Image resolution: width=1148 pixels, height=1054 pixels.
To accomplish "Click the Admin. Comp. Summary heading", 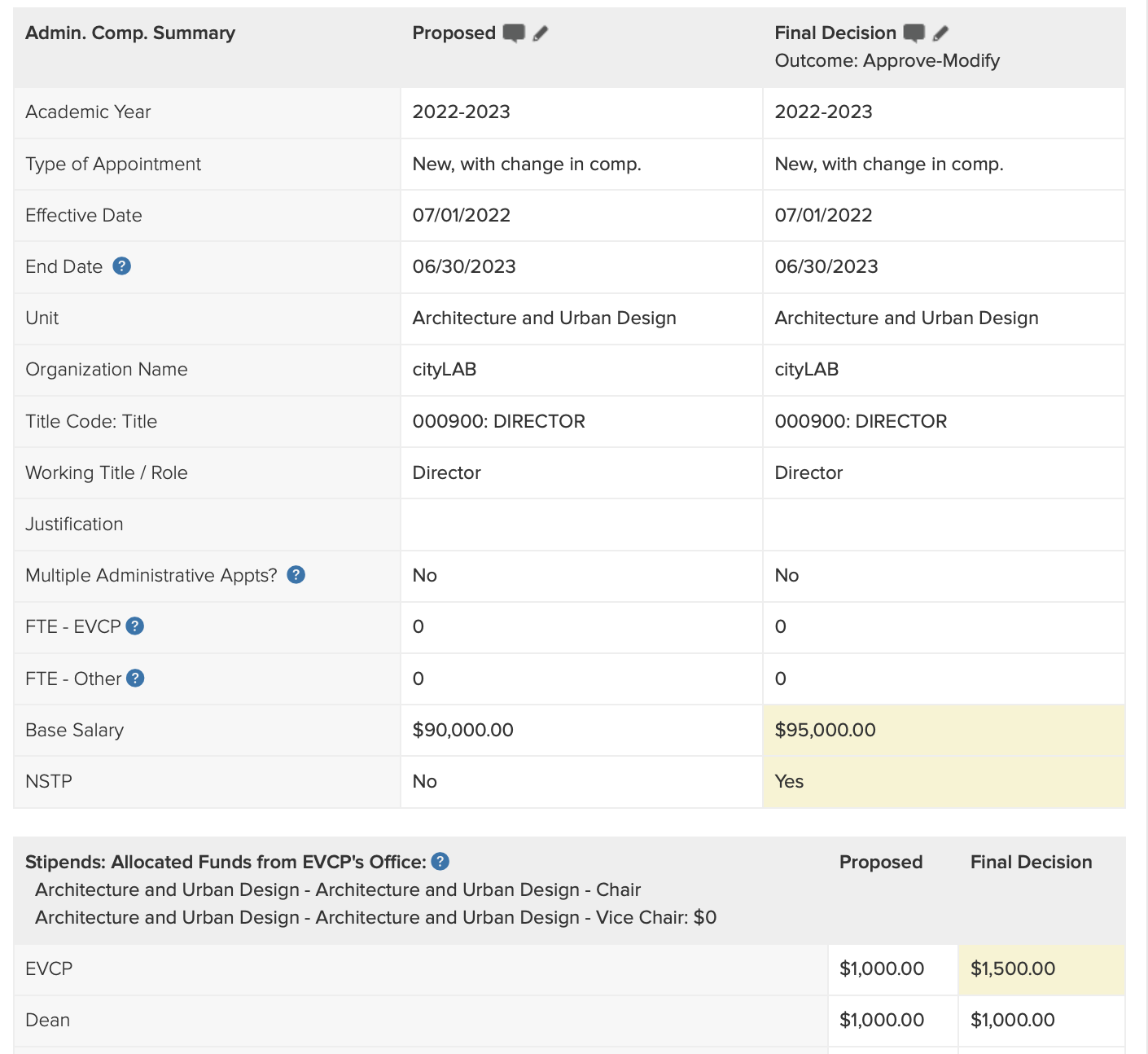I will click(x=130, y=33).
